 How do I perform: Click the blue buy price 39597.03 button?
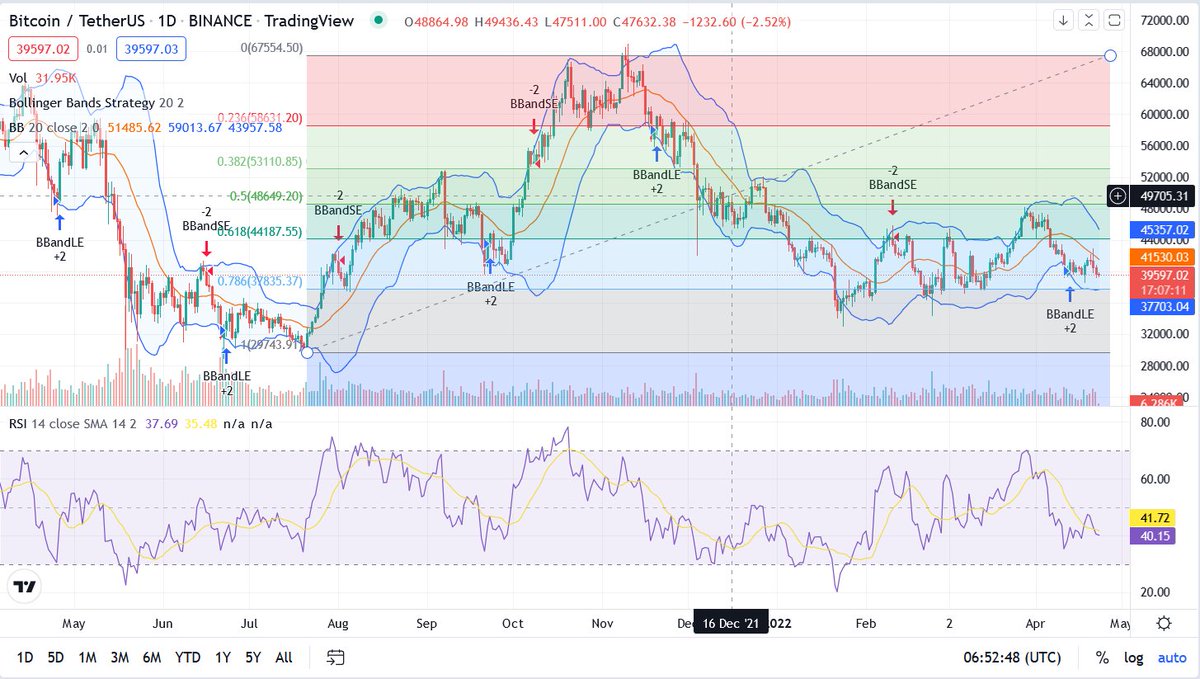(x=149, y=47)
